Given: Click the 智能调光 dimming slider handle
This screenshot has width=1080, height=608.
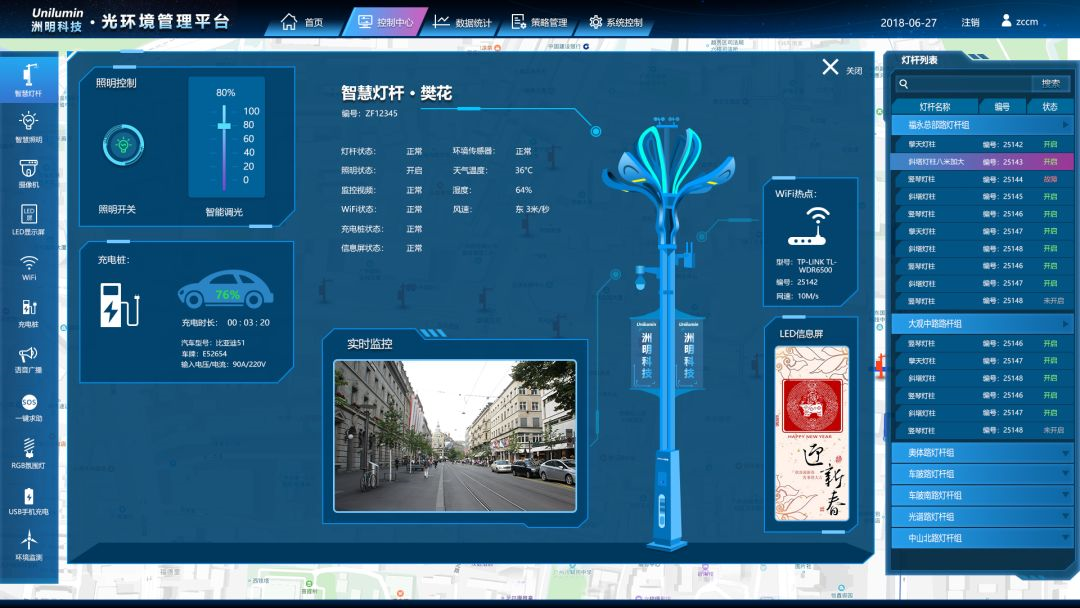Looking at the screenshot, I should click(x=226, y=125).
